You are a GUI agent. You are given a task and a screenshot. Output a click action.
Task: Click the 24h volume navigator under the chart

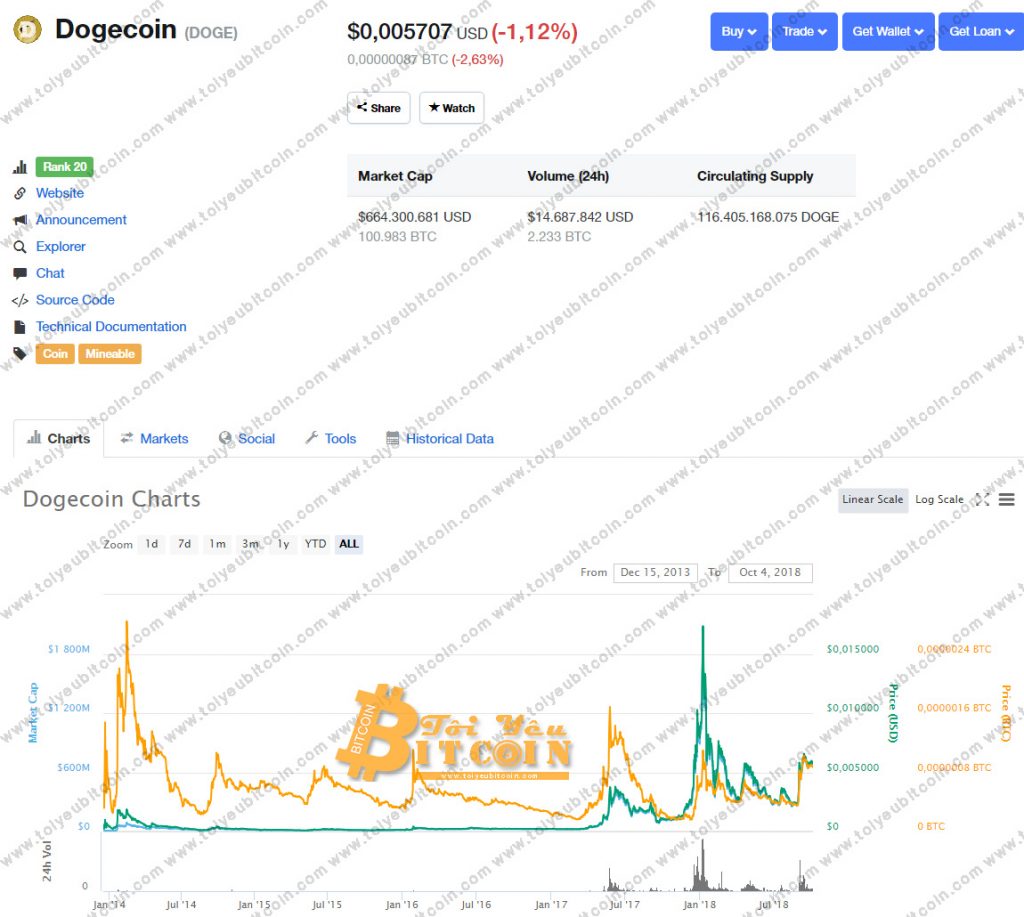(x=457, y=863)
